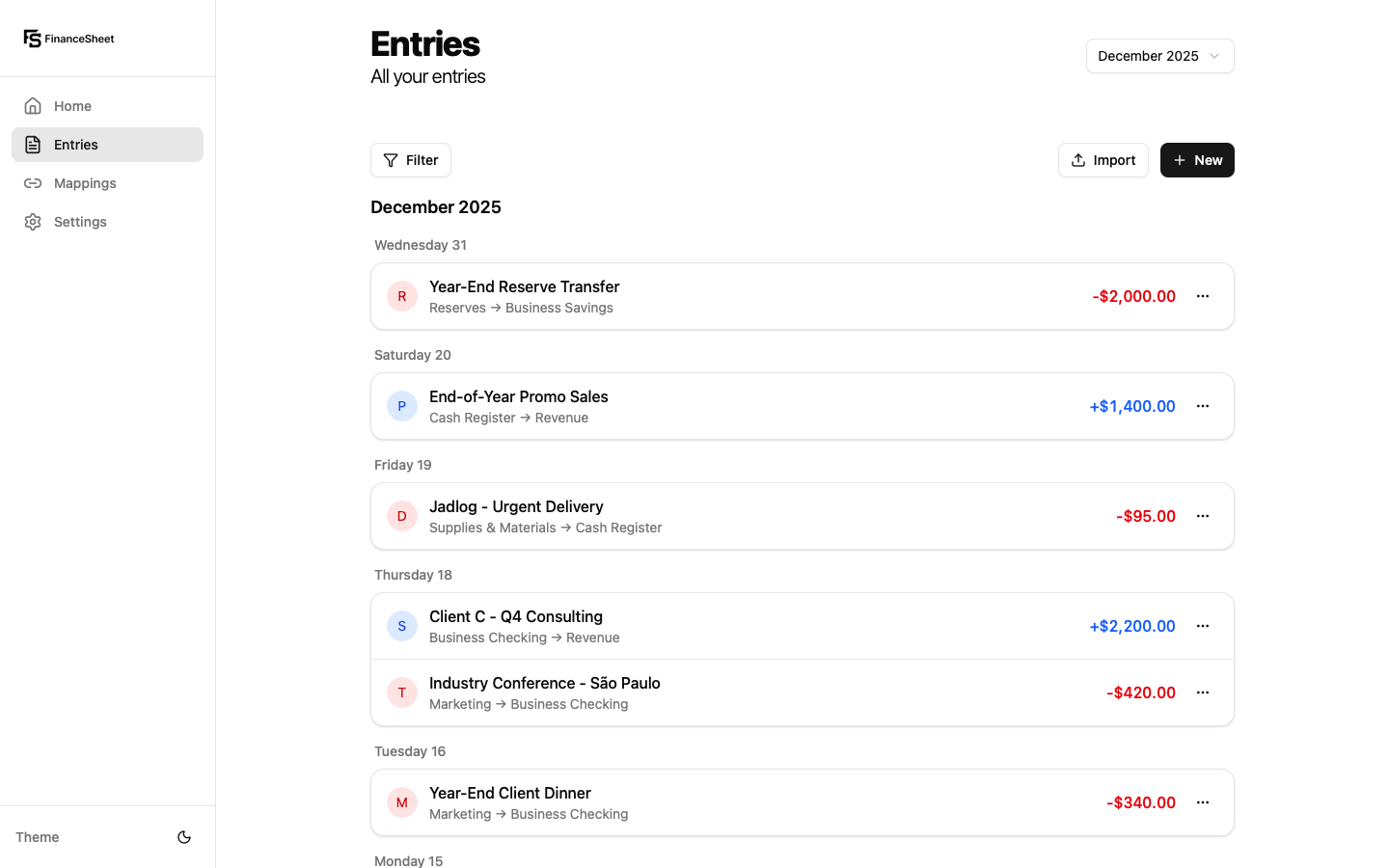The image size is (1389, 868).
Task: Click the 'T' avatar on Industry Conference entry
Action: [402, 692]
